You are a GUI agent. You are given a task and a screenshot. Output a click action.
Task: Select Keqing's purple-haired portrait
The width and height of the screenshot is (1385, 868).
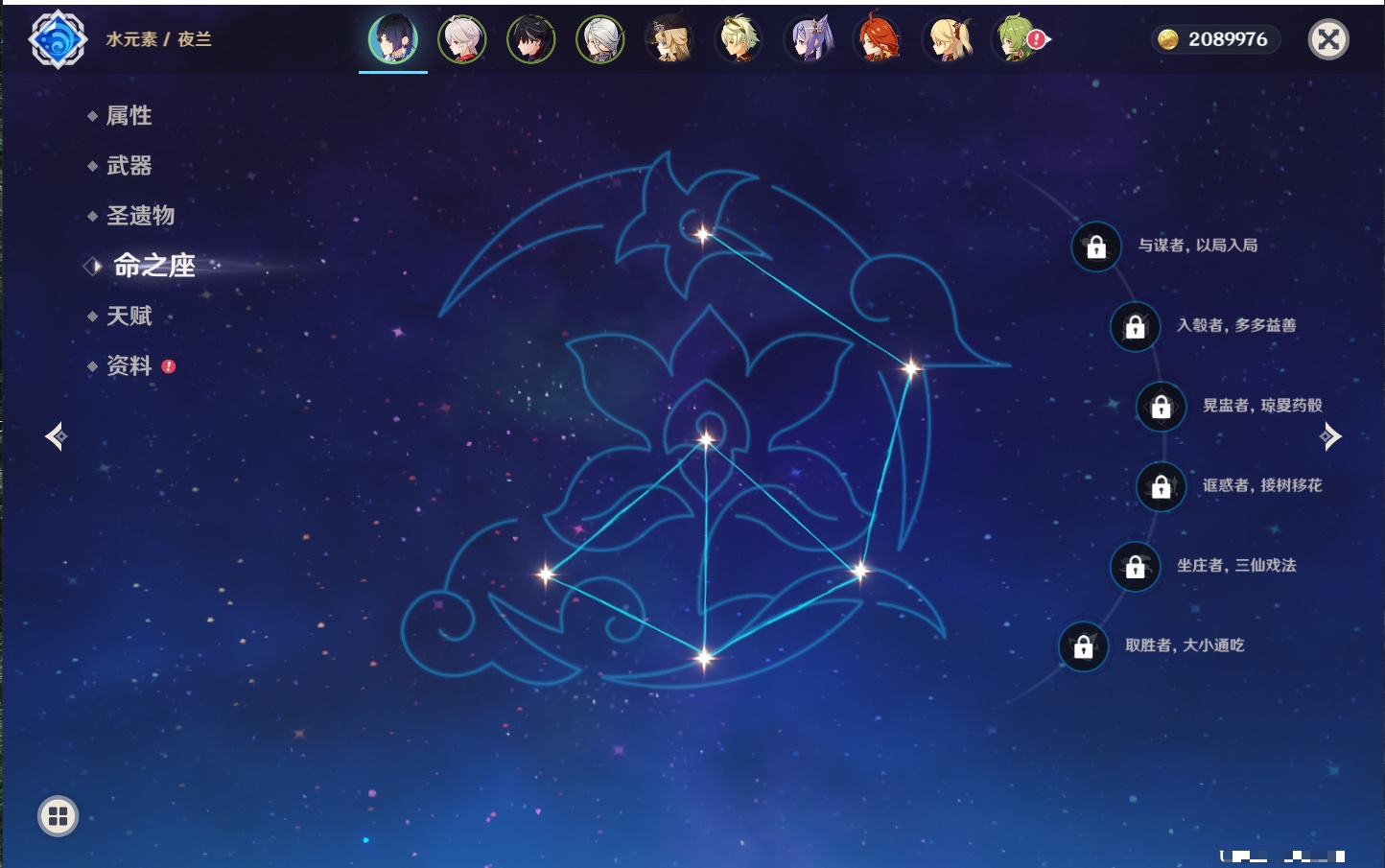810,39
